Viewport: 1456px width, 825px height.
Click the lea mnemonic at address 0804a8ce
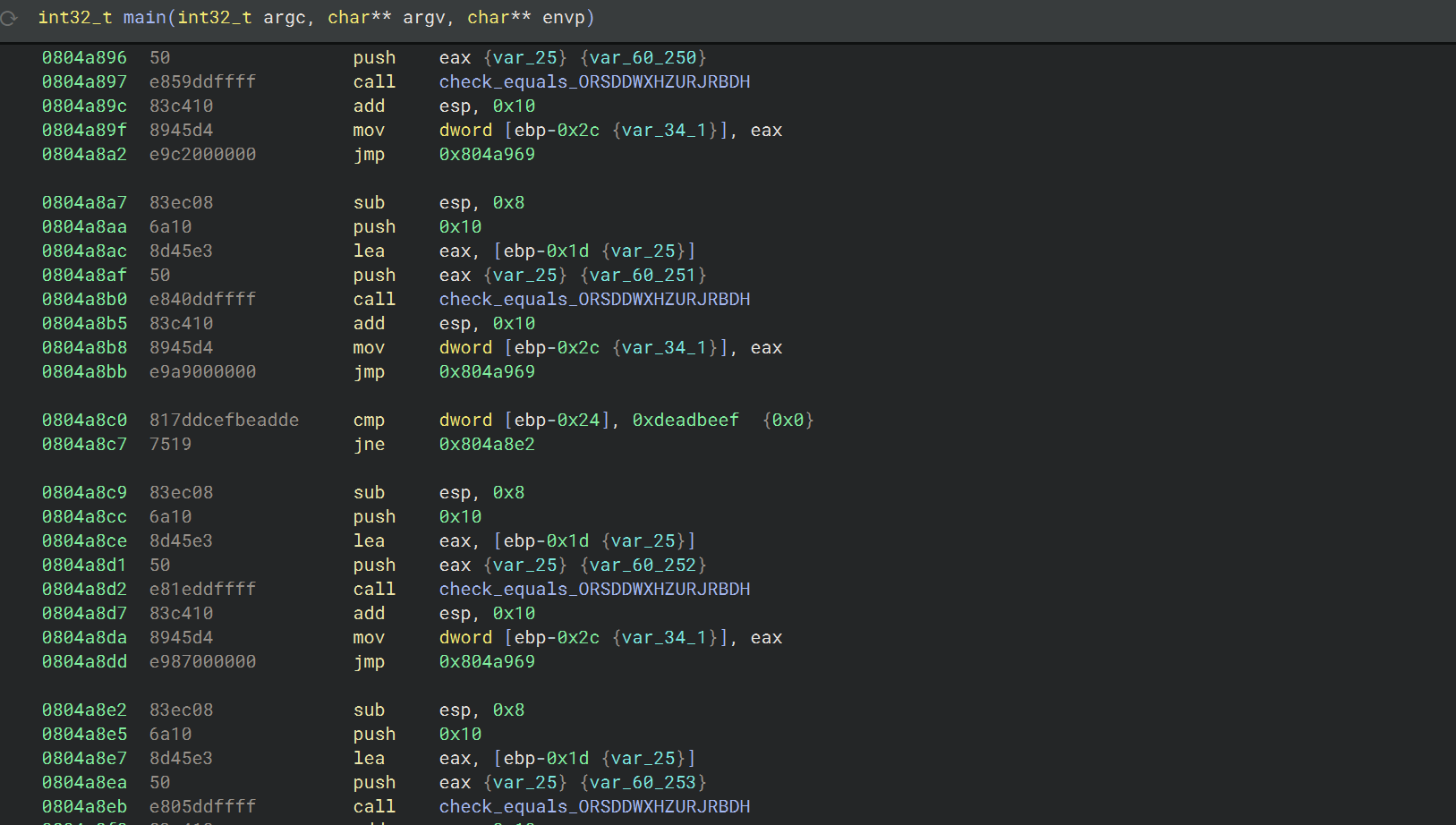click(x=369, y=541)
